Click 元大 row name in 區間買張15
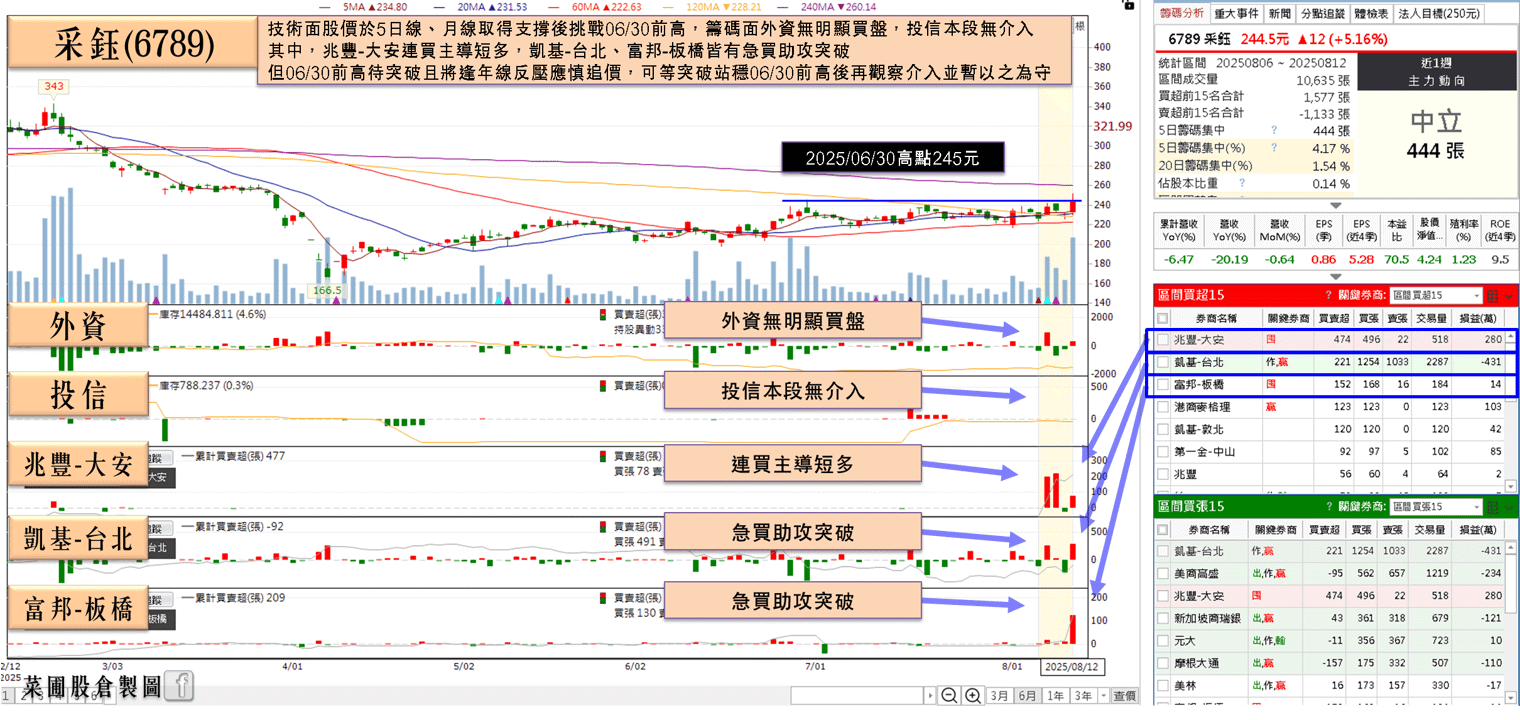This screenshot has width=1520, height=720. pos(1185,640)
